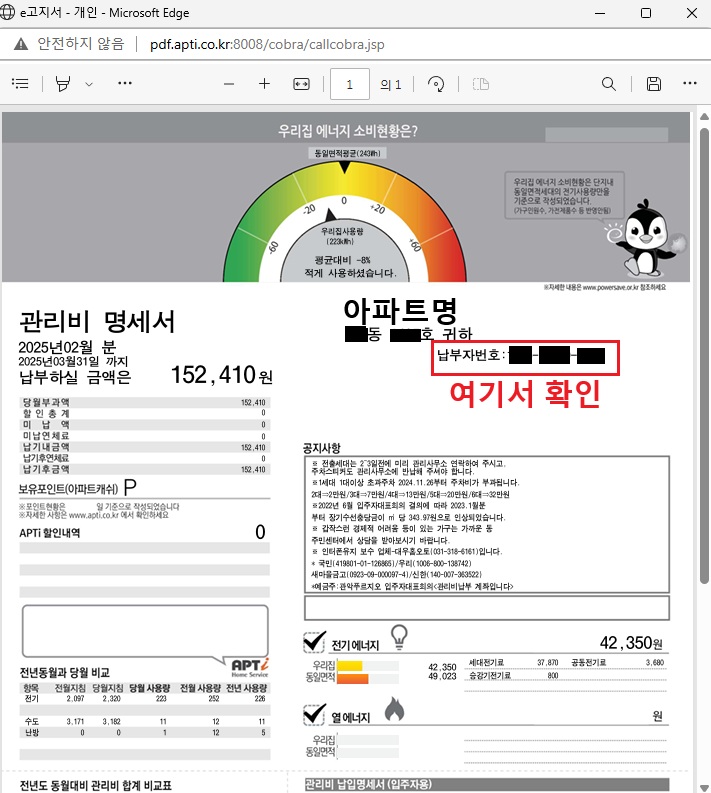Viewport: 711px width, 793px height.
Task: Click the electricity total '42,350원'
Action: coord(631,643)
